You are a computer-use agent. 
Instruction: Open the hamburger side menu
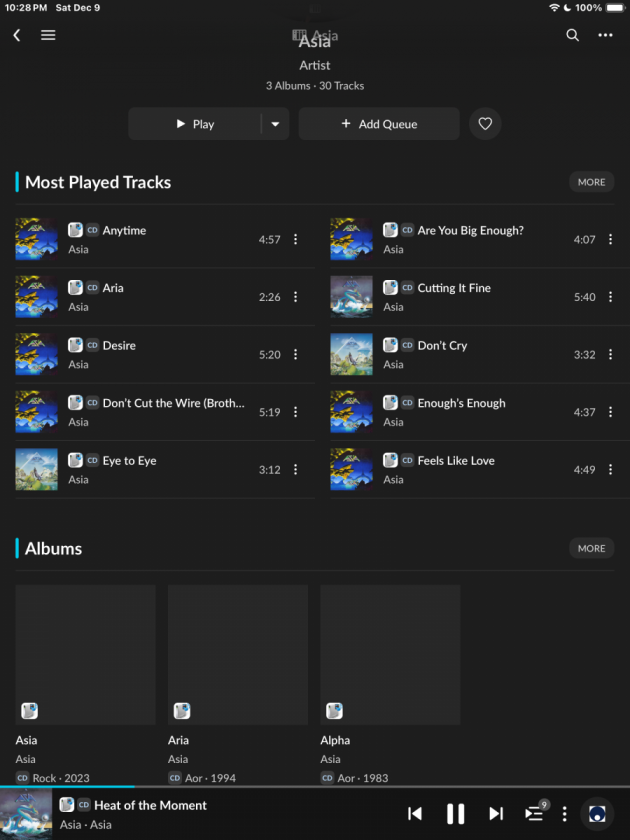pos(48,35)
